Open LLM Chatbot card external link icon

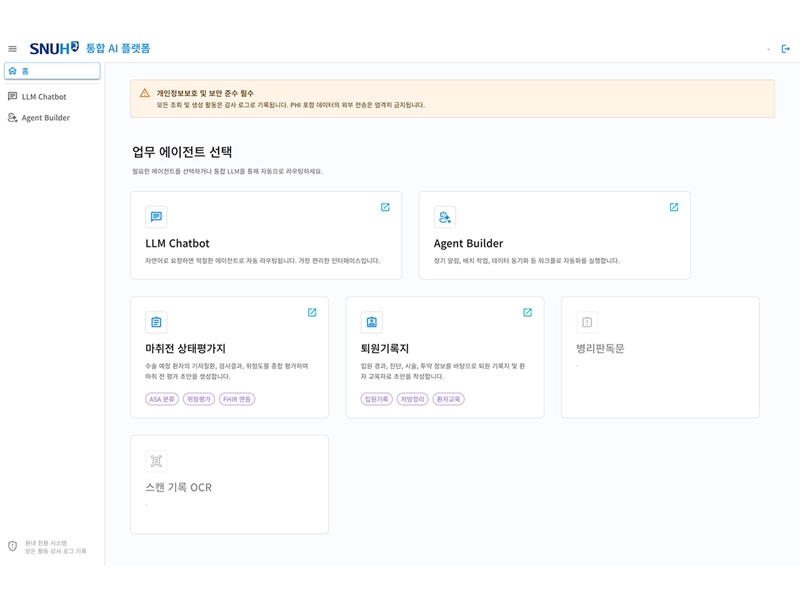click(385, 207)
